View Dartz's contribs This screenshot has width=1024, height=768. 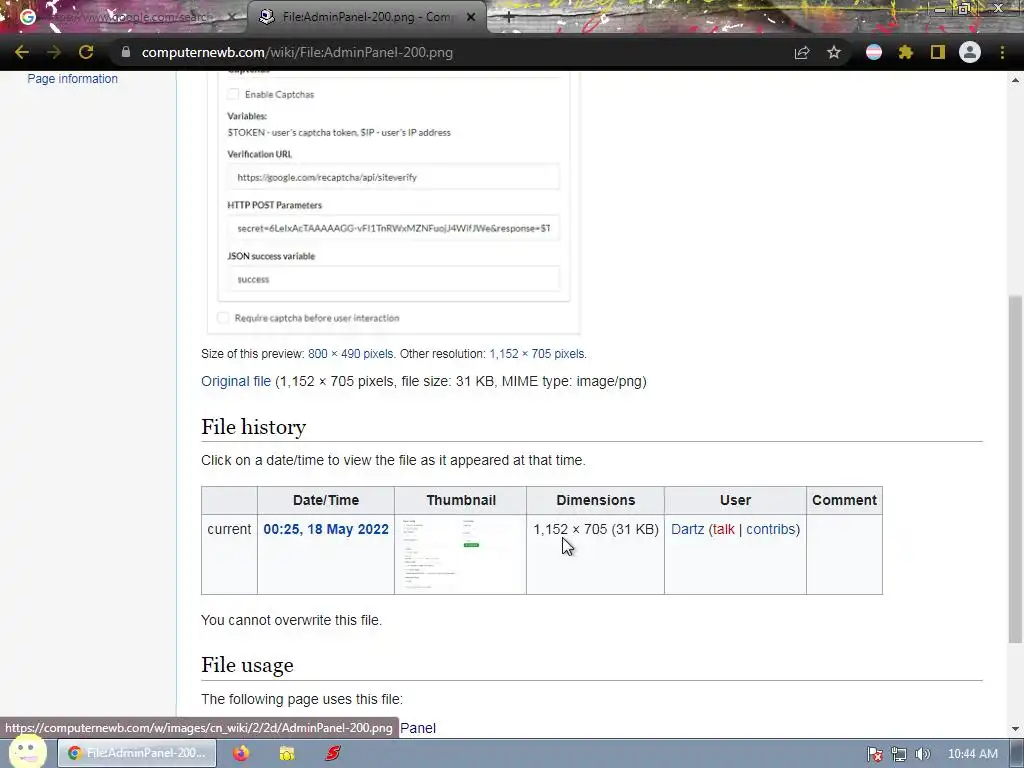coord(771,529)
